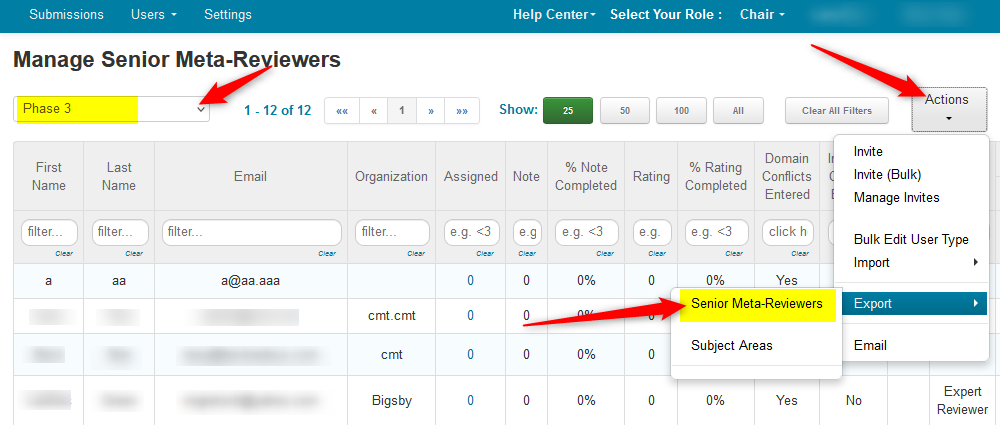Screen dimensions: 1000x425
Task: Go to next page arrow
Action: coord(431,111)
